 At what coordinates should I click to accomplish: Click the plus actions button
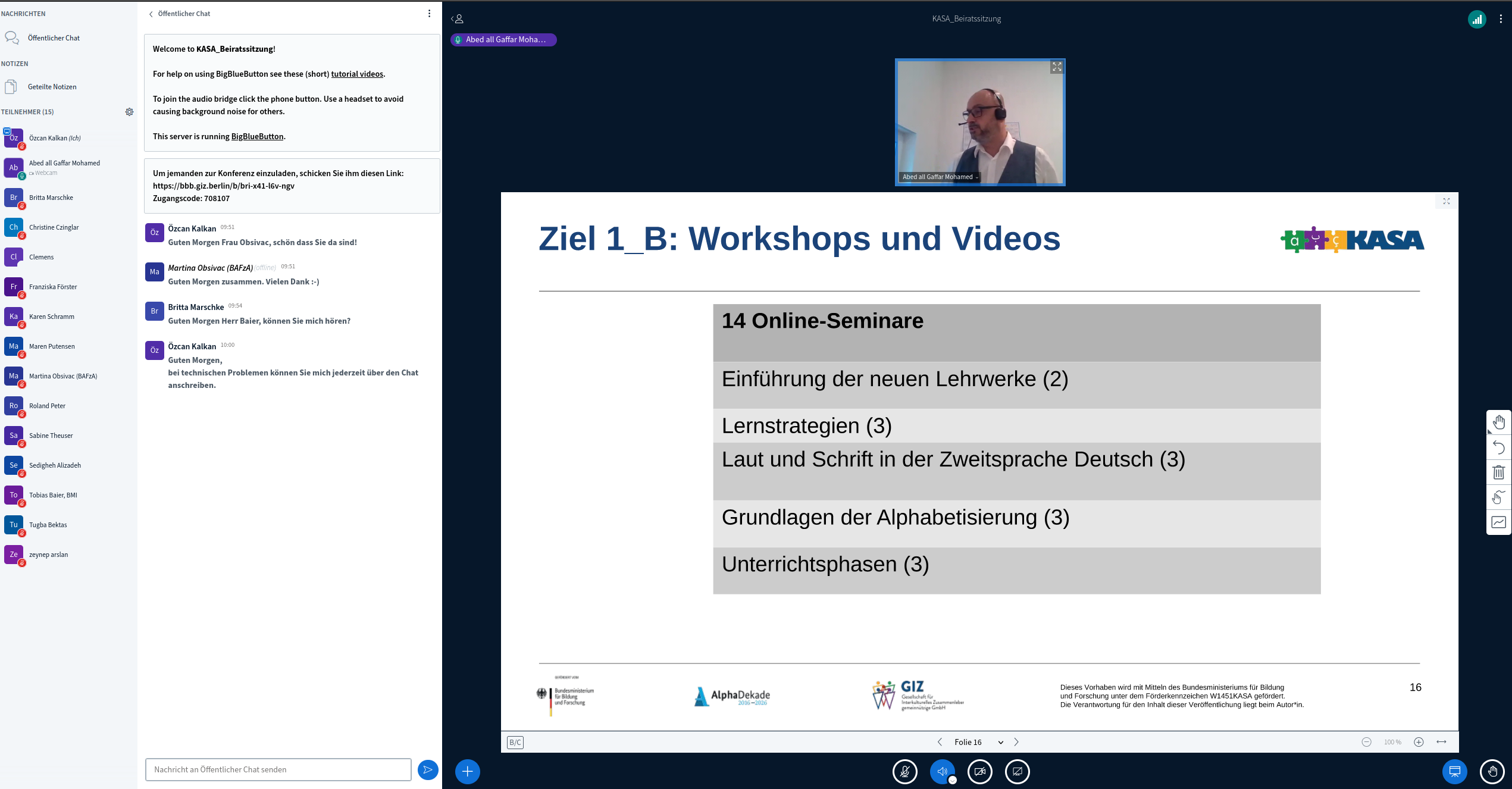[467, 772]
